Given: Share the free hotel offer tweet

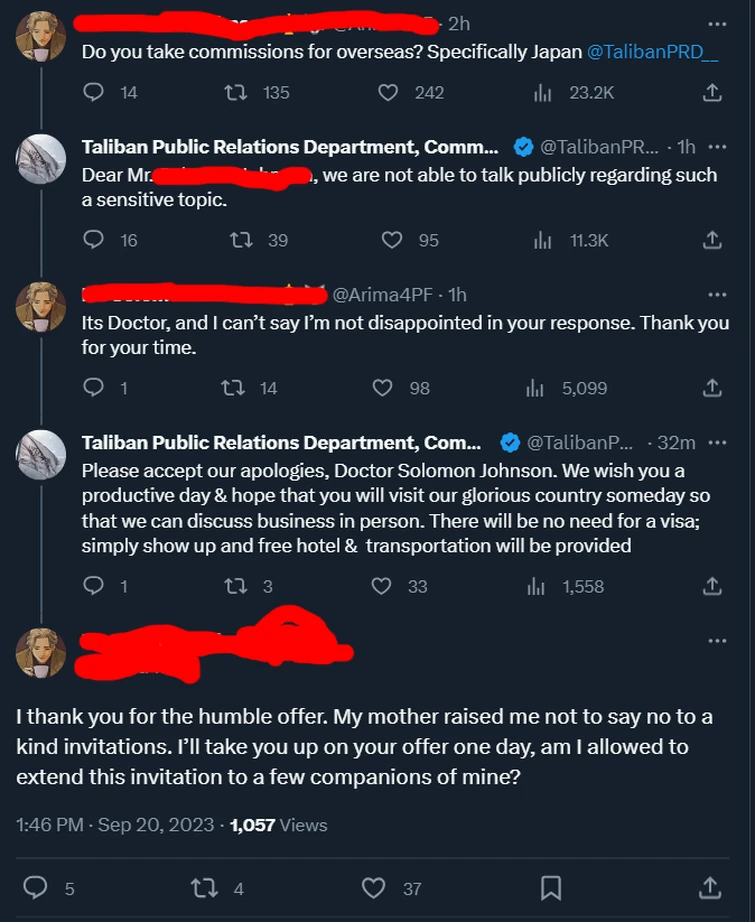Looking at the screenshot, I should [x=712, y=587].
